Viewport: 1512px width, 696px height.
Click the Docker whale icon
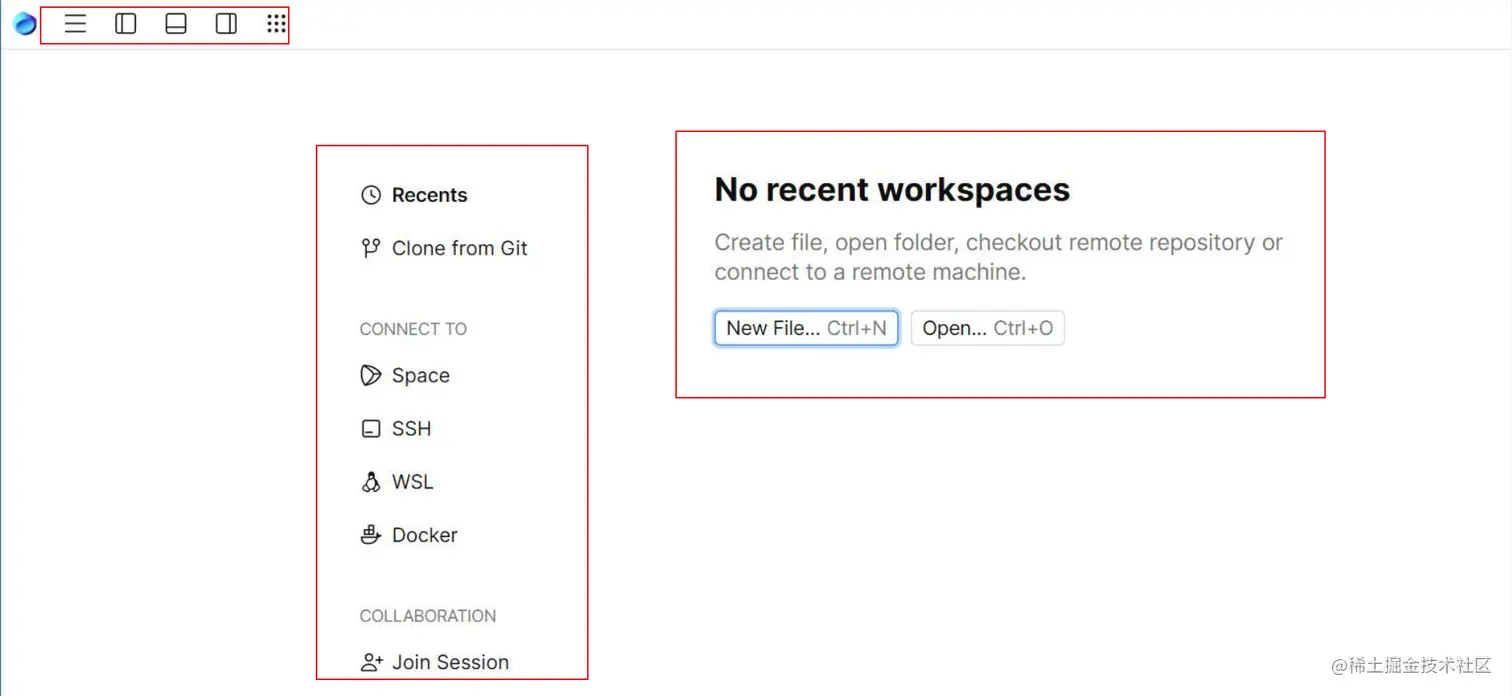(x=371, y=535)
